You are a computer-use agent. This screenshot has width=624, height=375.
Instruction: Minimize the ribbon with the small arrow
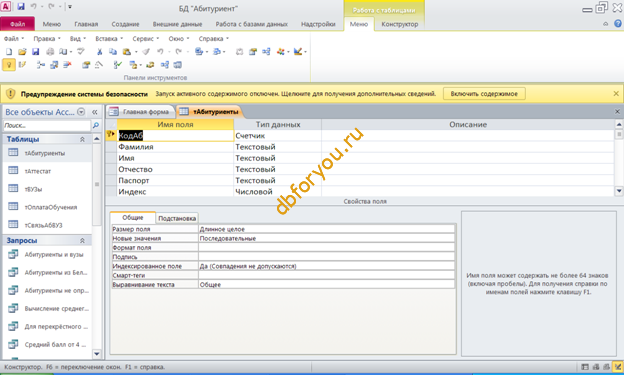pos(606,24)
